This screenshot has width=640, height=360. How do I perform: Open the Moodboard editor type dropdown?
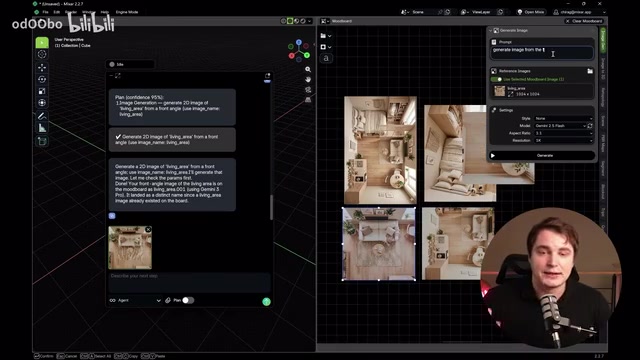pyautogui.click(x=325, y=21)
